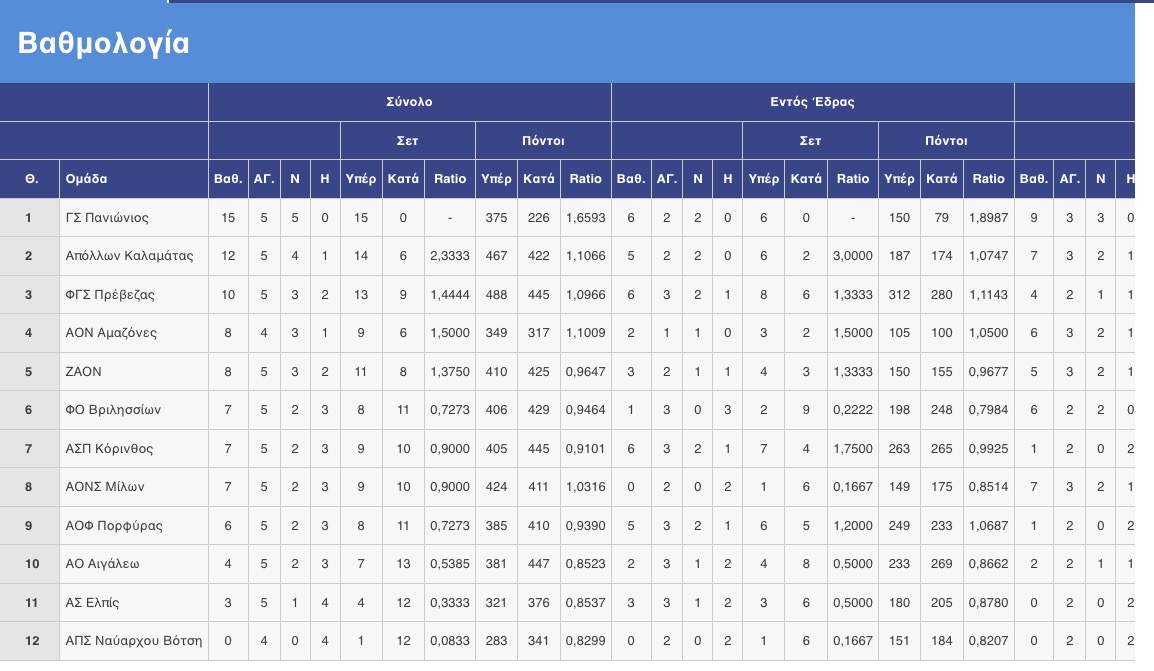Click the Πόντοι subheader under Σύνολο

point(543,141)
